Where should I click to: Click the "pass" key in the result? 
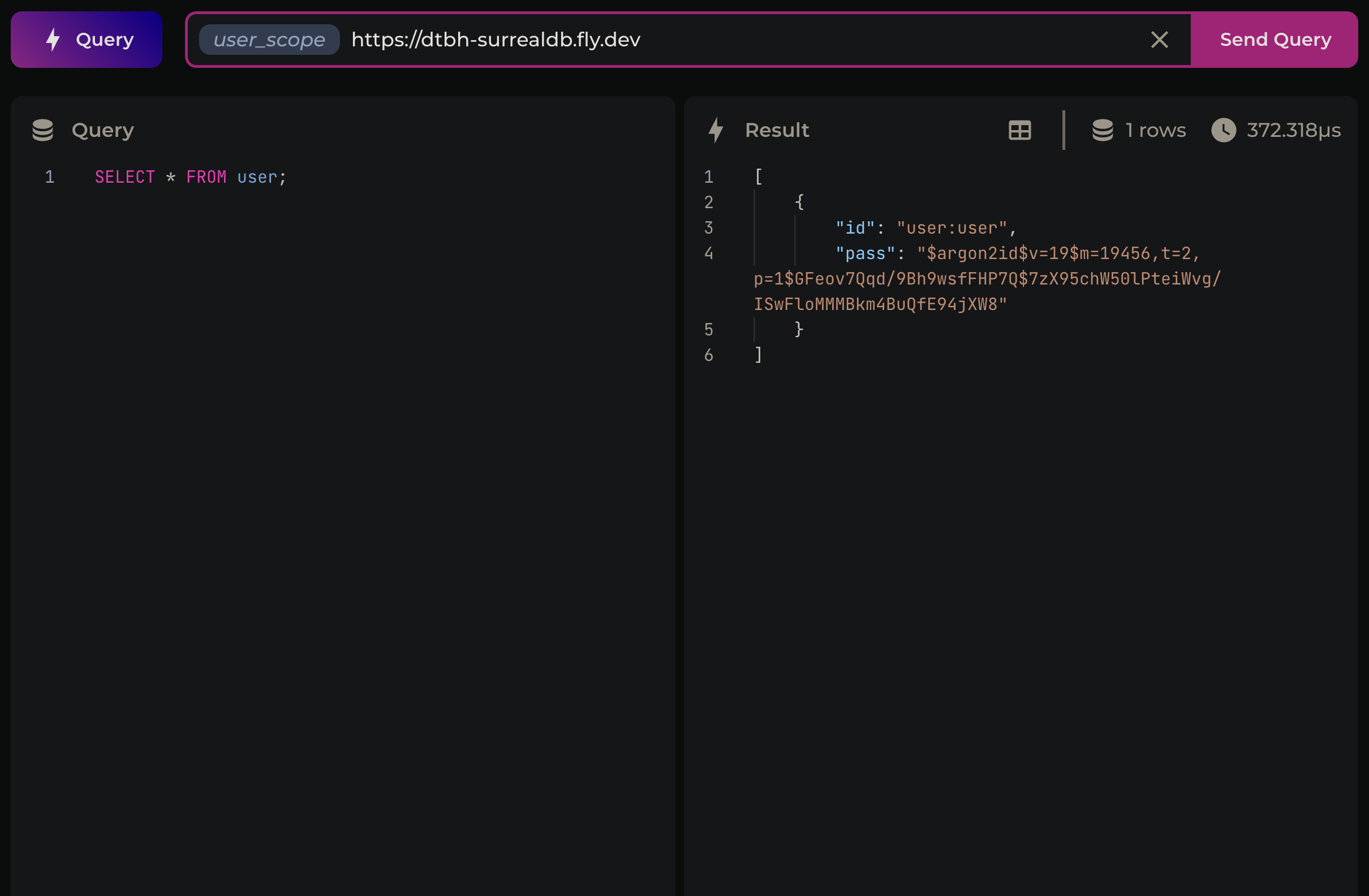coord(865,253)
